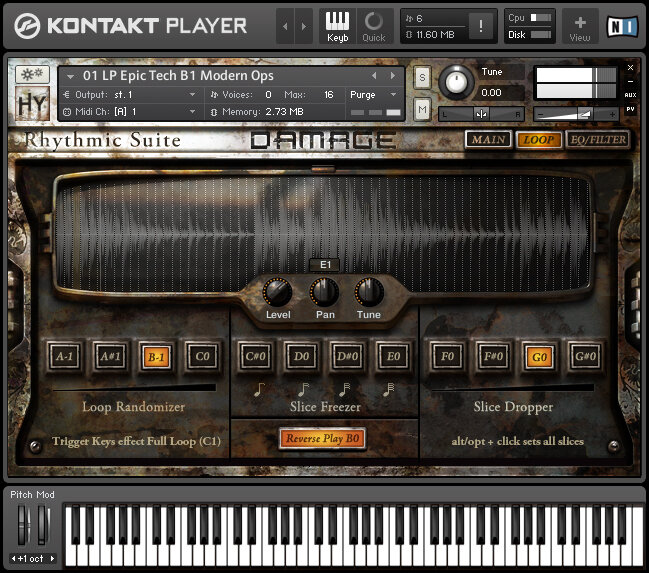The height and width of the screenshot is (573, 649).
Task: Toggle the F#0 Slice Dropper key
Action: [493, 356]
